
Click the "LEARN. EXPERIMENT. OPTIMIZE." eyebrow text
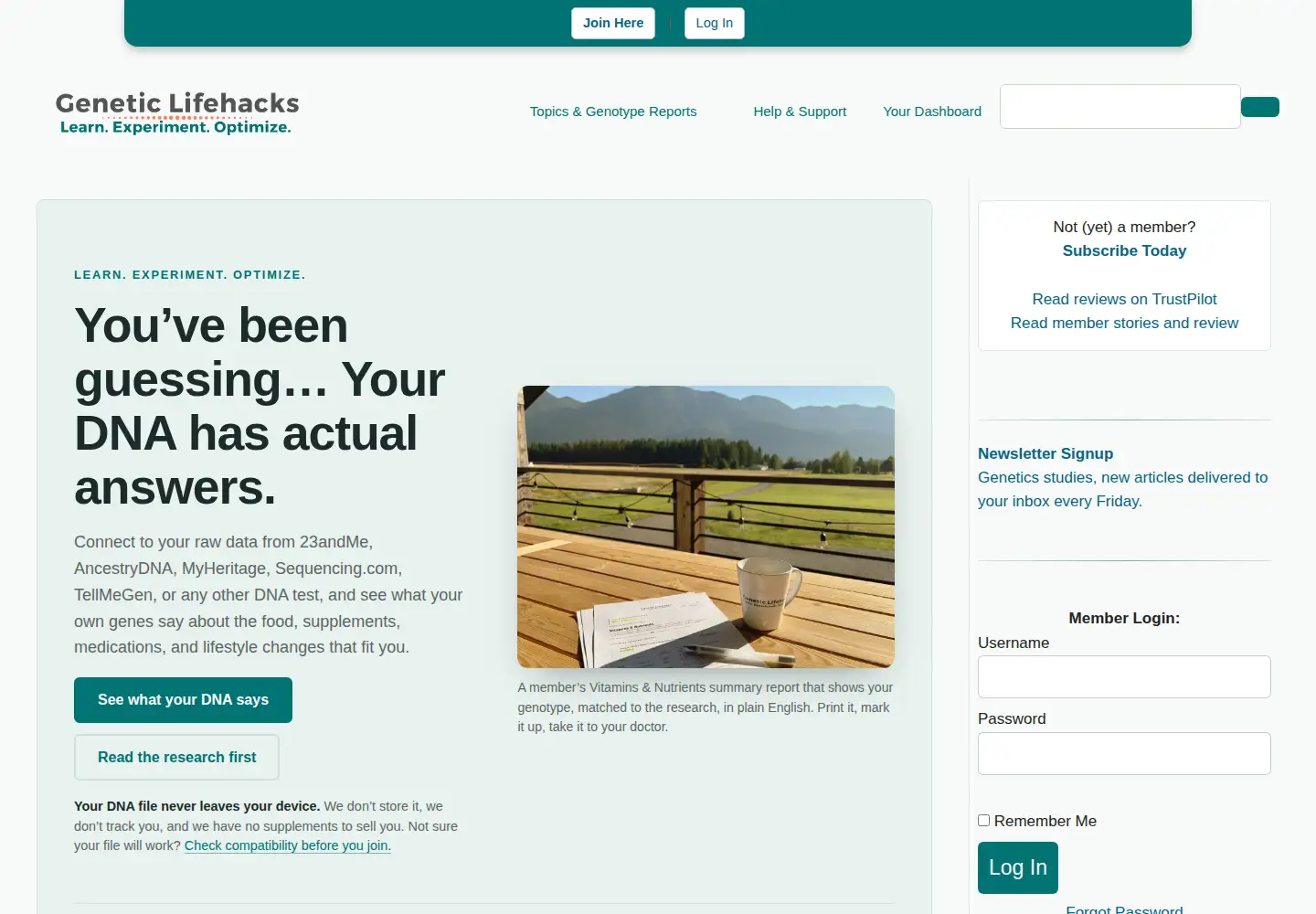click(x=190, y=274)
